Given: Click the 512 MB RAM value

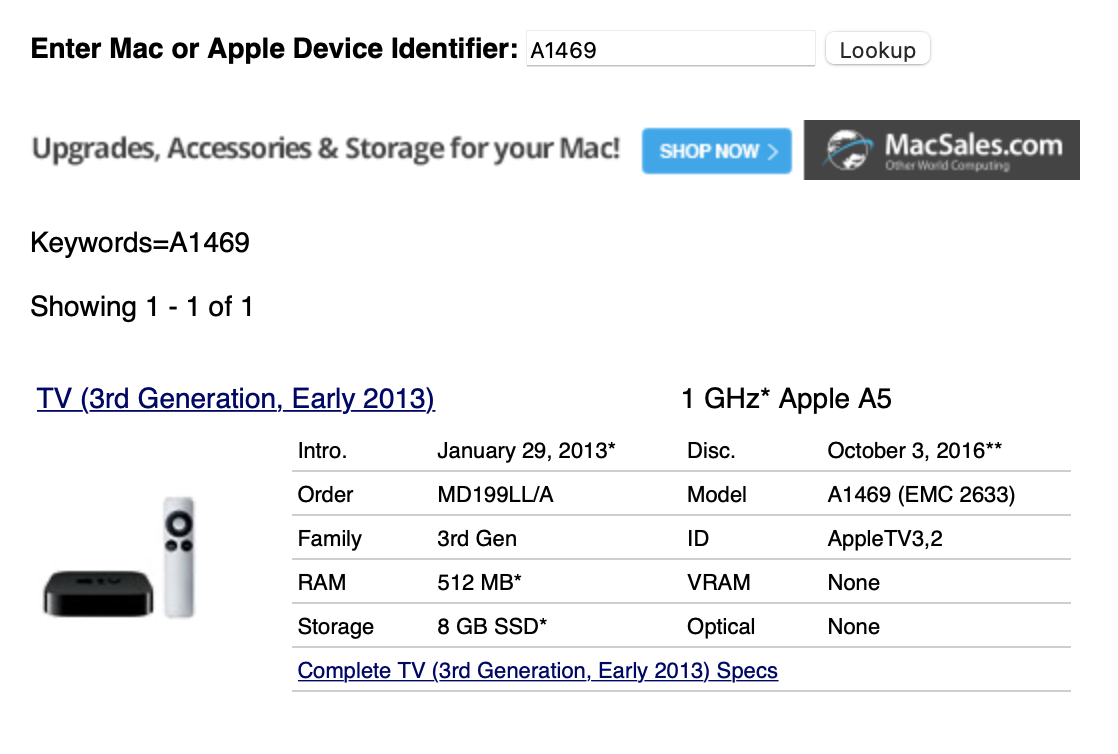Looking at the screenshot, I should click(480, 583).
